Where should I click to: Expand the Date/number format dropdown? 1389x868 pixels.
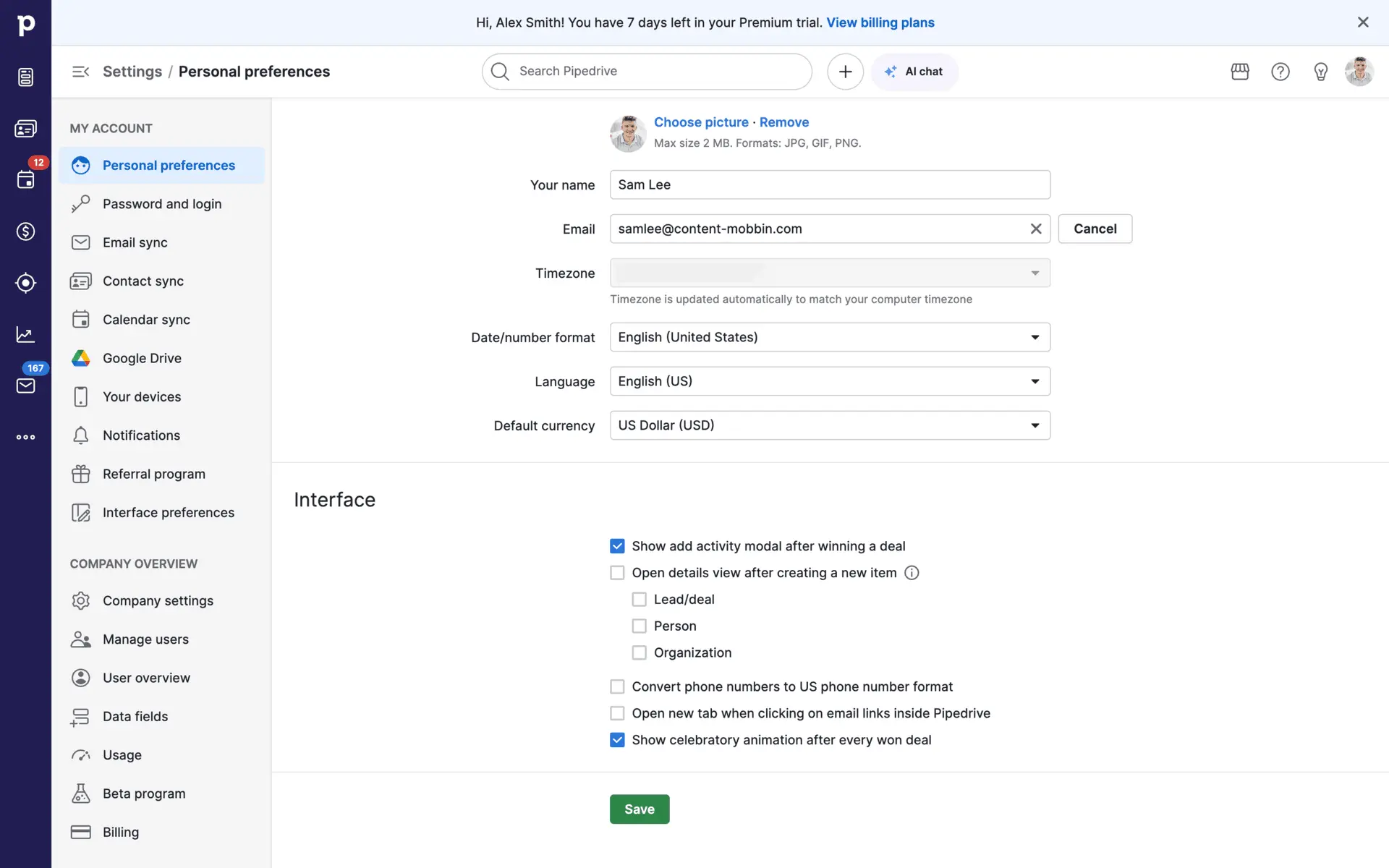click(830, 337)
